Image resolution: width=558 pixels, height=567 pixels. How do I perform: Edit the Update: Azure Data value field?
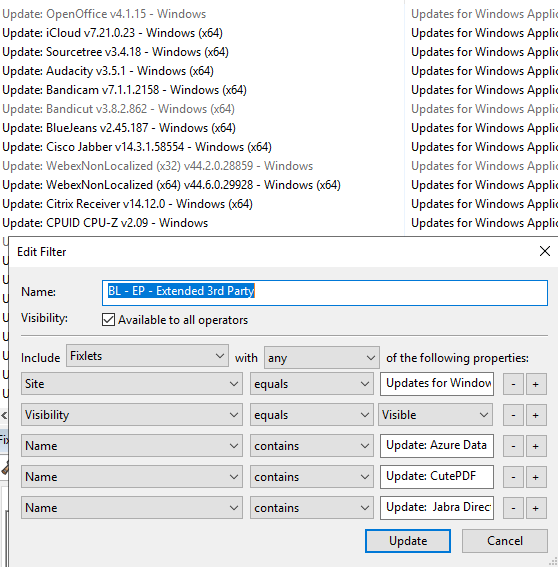tap(437, 446)
